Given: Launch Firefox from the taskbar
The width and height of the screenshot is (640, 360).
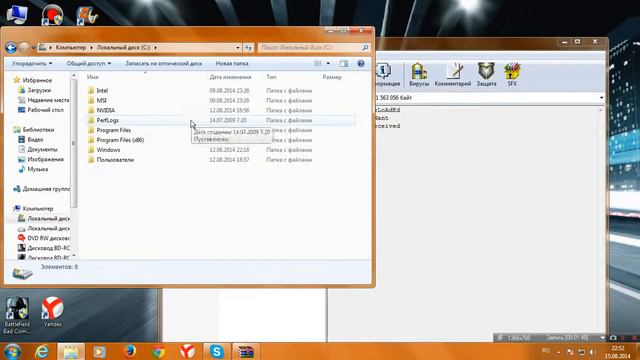Looking at the screenshot, I should [129, 351].
